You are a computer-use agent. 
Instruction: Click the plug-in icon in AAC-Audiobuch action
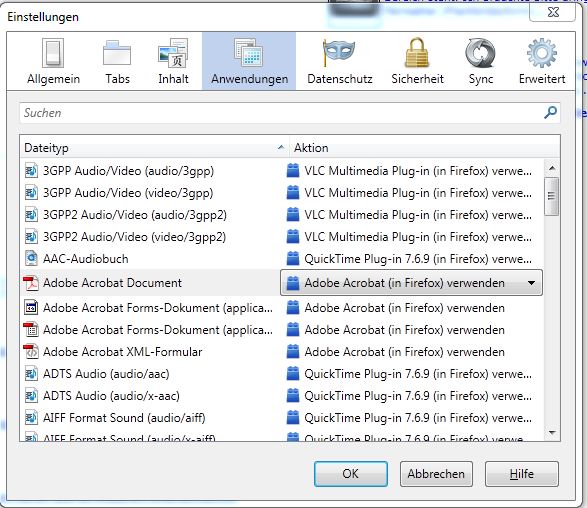pos(293,258)
